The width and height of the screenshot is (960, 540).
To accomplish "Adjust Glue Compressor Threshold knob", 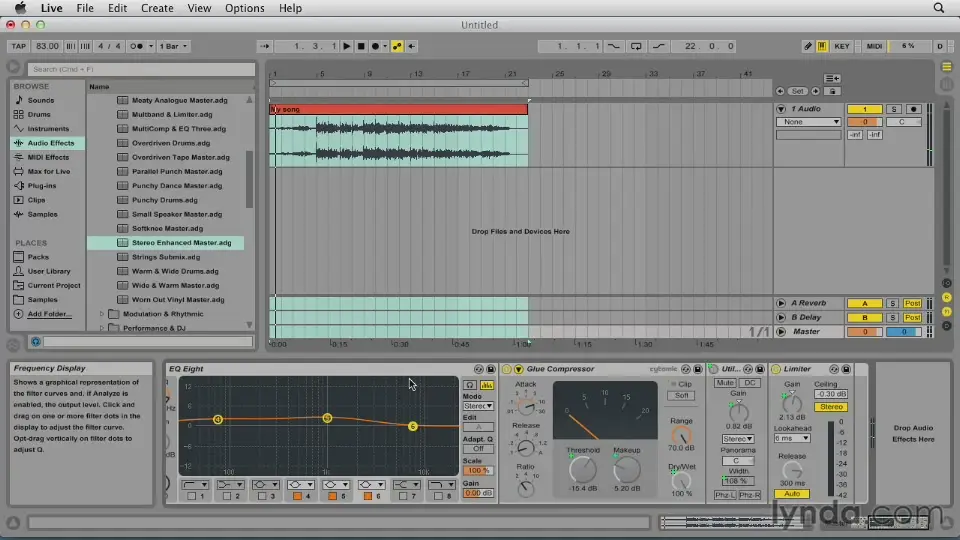I will (x=582, y=469).
